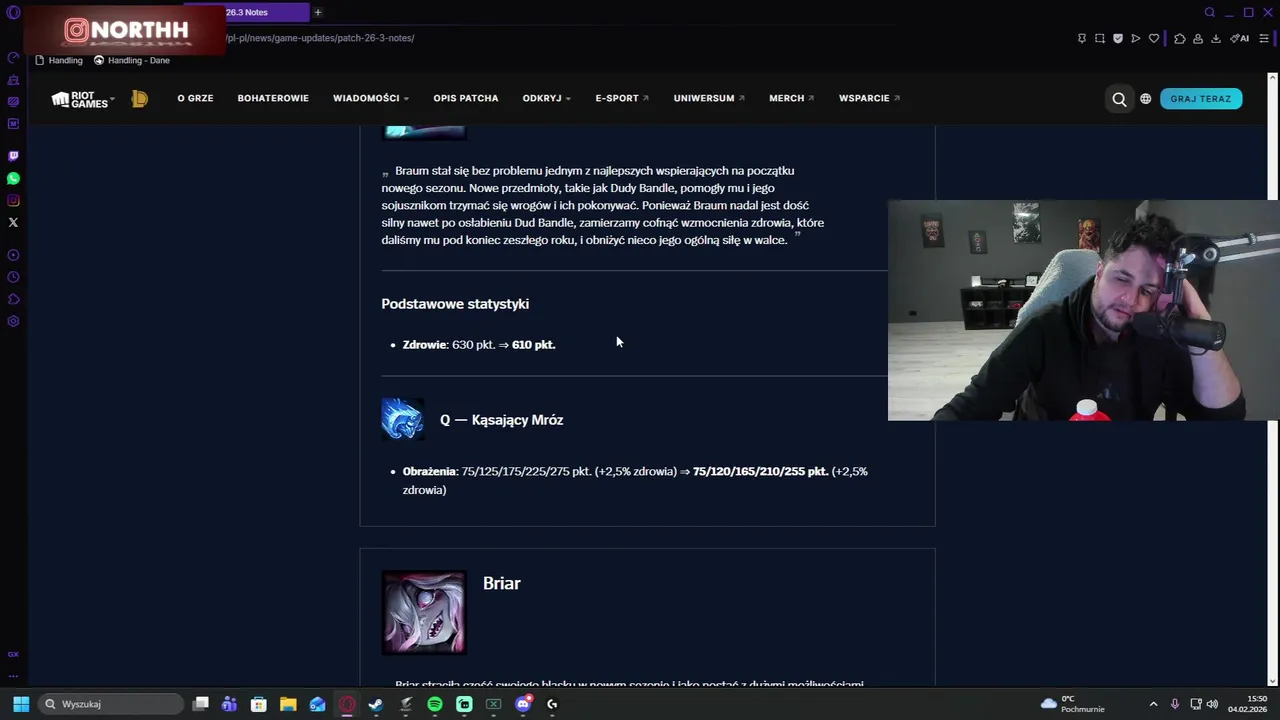The width and height of the screenshot is (1280, 720).
Task: Click the Briar heading text
Action: [x=502, y=583]
